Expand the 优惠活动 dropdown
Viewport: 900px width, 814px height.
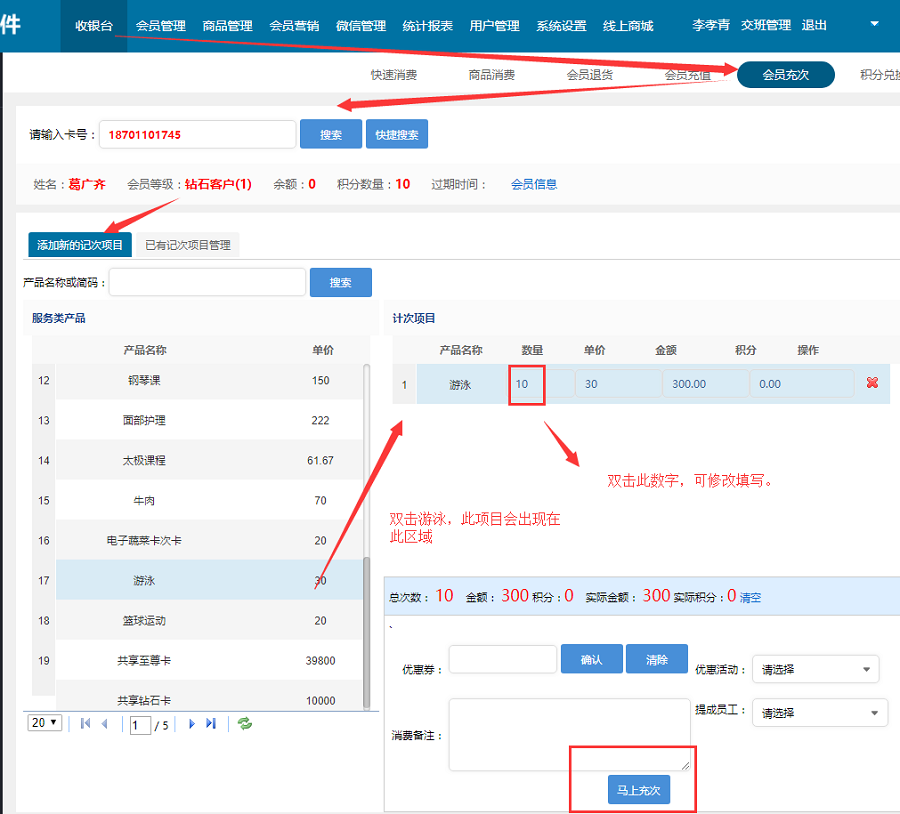pyautogui.click(x=815, y=669)
